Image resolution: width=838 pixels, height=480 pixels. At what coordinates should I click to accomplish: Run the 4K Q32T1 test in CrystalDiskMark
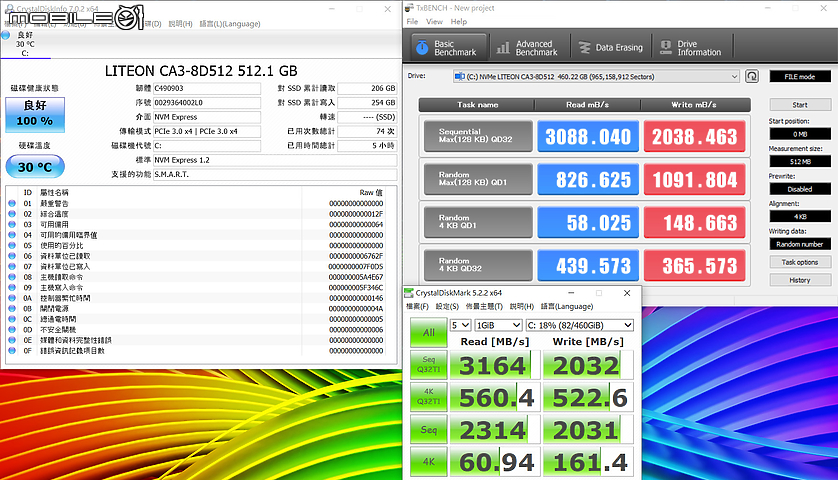tap(429, 397)
